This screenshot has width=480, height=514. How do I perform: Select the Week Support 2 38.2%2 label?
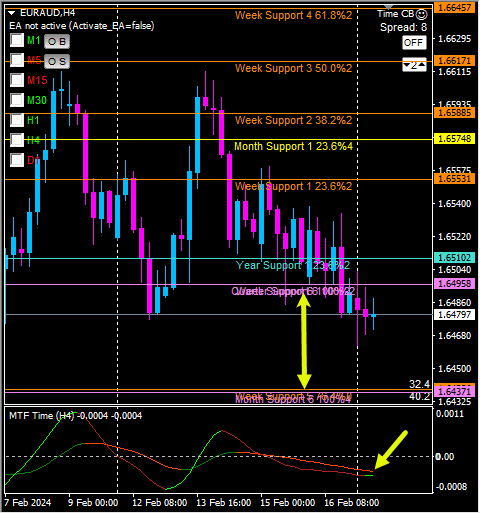(293, 120)
